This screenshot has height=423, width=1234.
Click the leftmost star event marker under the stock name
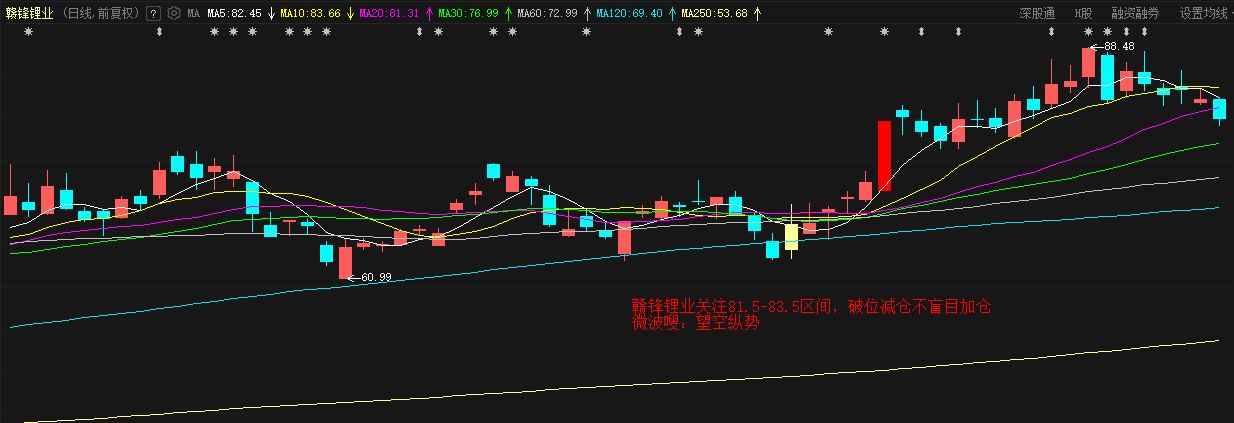[x=28, y=33]
